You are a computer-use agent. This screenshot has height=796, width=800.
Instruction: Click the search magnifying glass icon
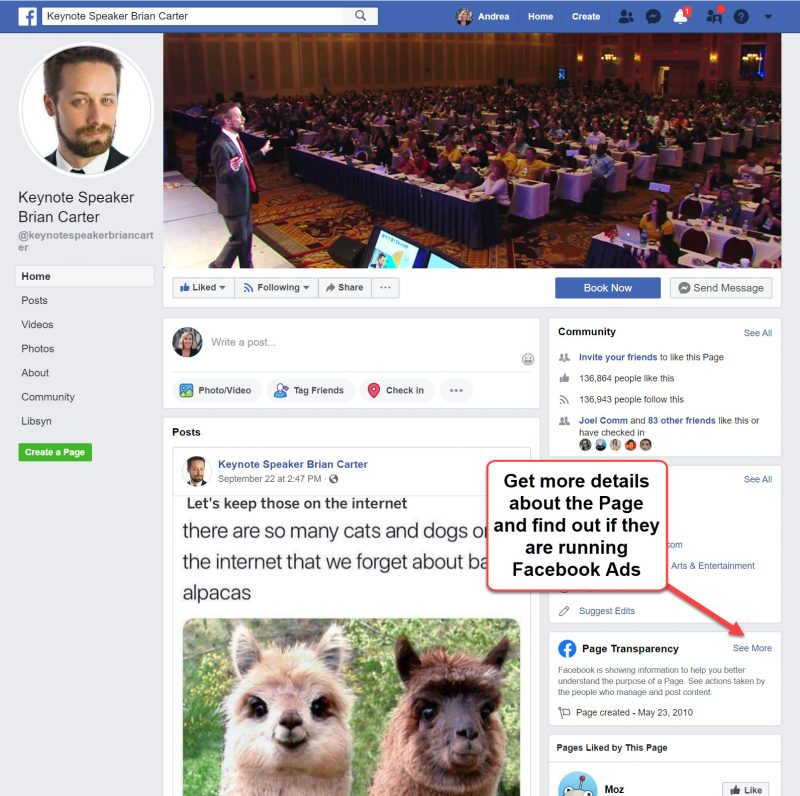(x=361, y=16)
